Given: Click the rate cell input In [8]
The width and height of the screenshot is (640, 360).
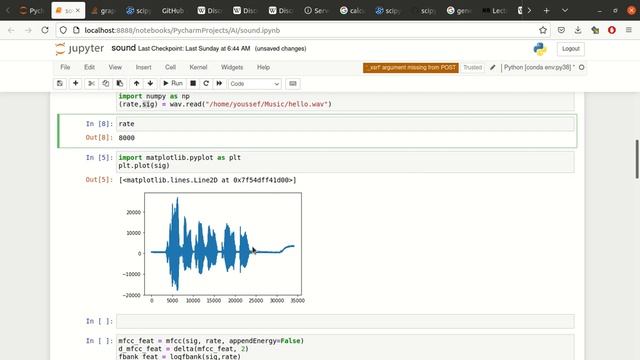Looking at the screenshot, I should [345, 124].
